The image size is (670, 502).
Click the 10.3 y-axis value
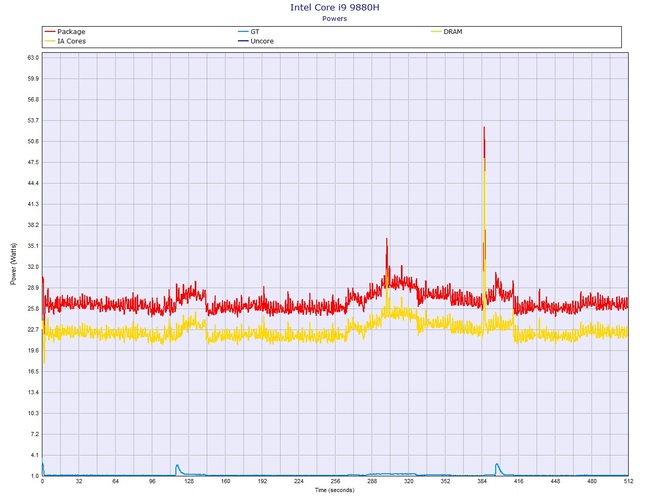point(33,413)
